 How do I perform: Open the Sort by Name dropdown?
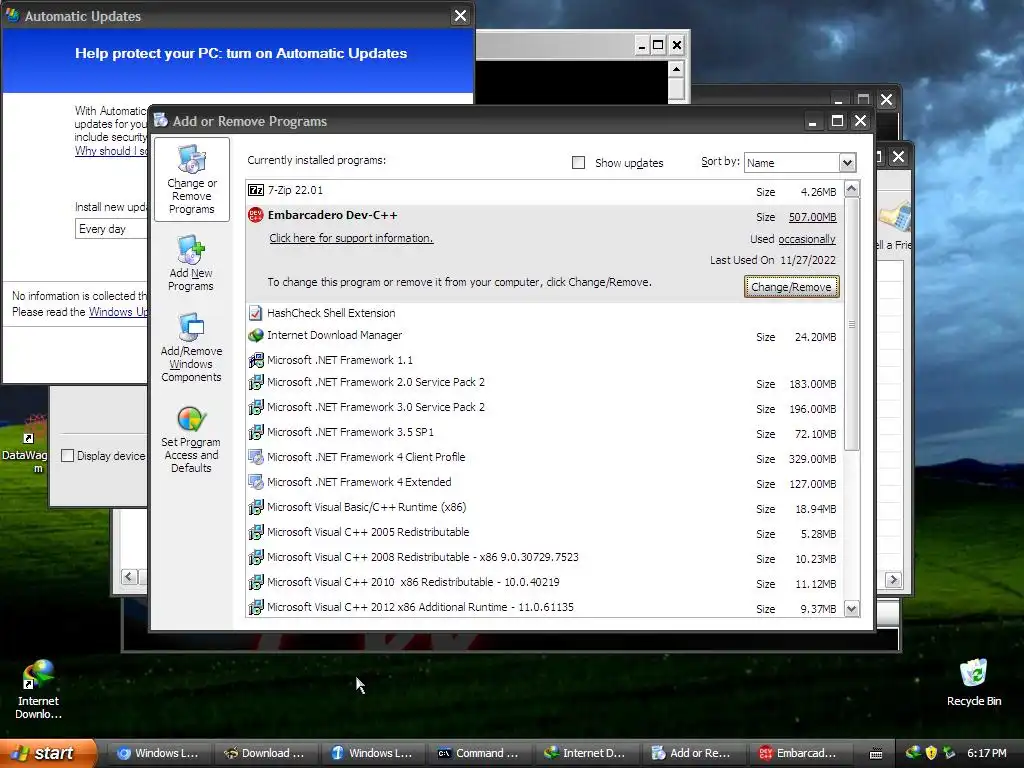[x=847, y=163]
